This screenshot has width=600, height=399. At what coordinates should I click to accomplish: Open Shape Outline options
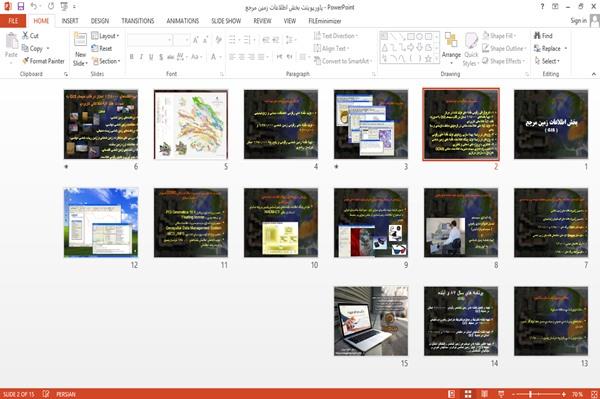click(504, 48)
